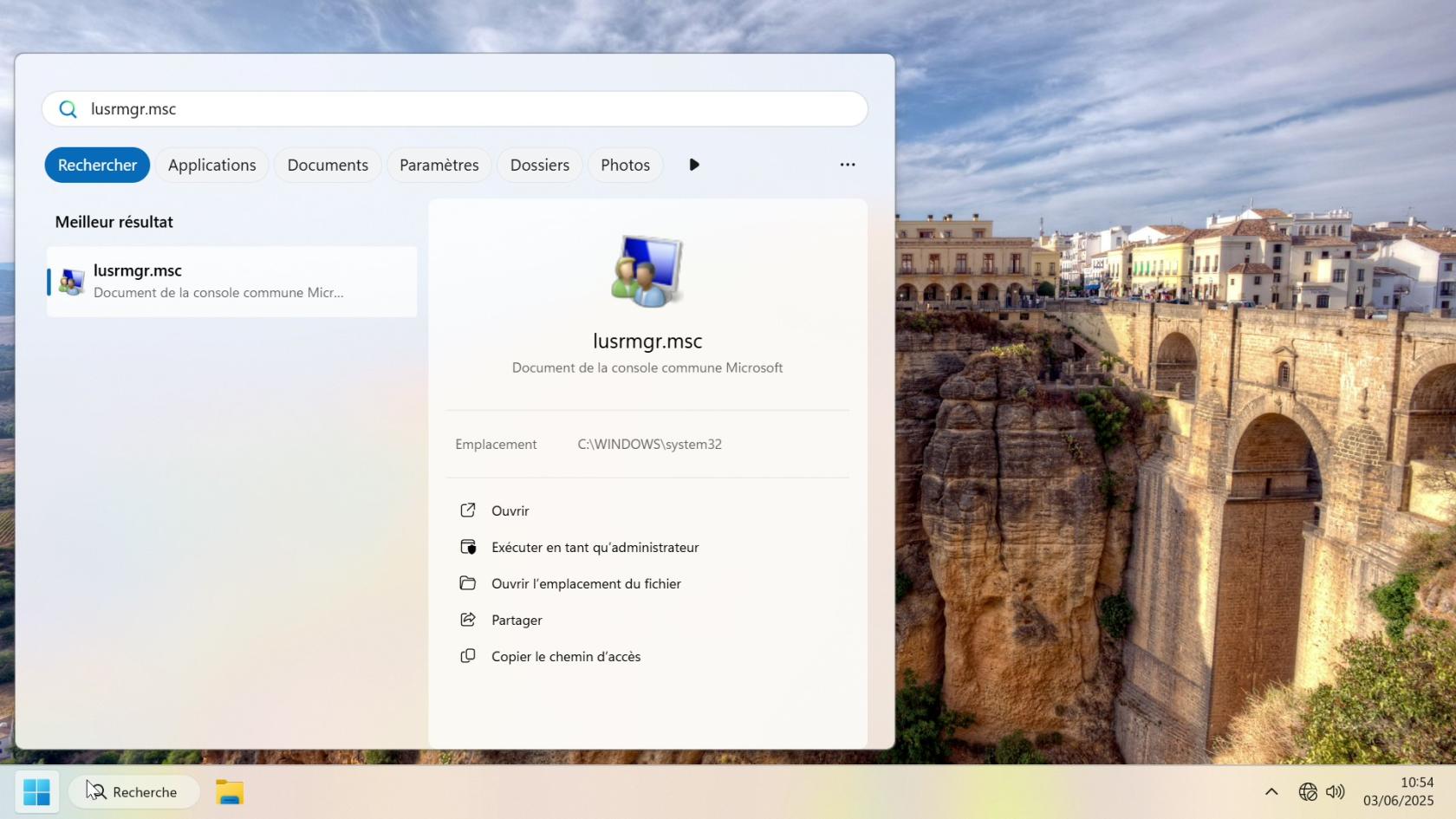Click the lusrmgr.msc title in preview pane
The image size is (1456, 819).
[x=647, y=341]
